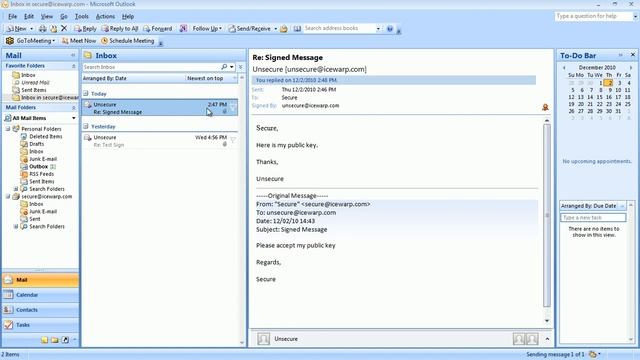Click Schedule Meeting button
This screenshot has width=640, height=360.
128,40
